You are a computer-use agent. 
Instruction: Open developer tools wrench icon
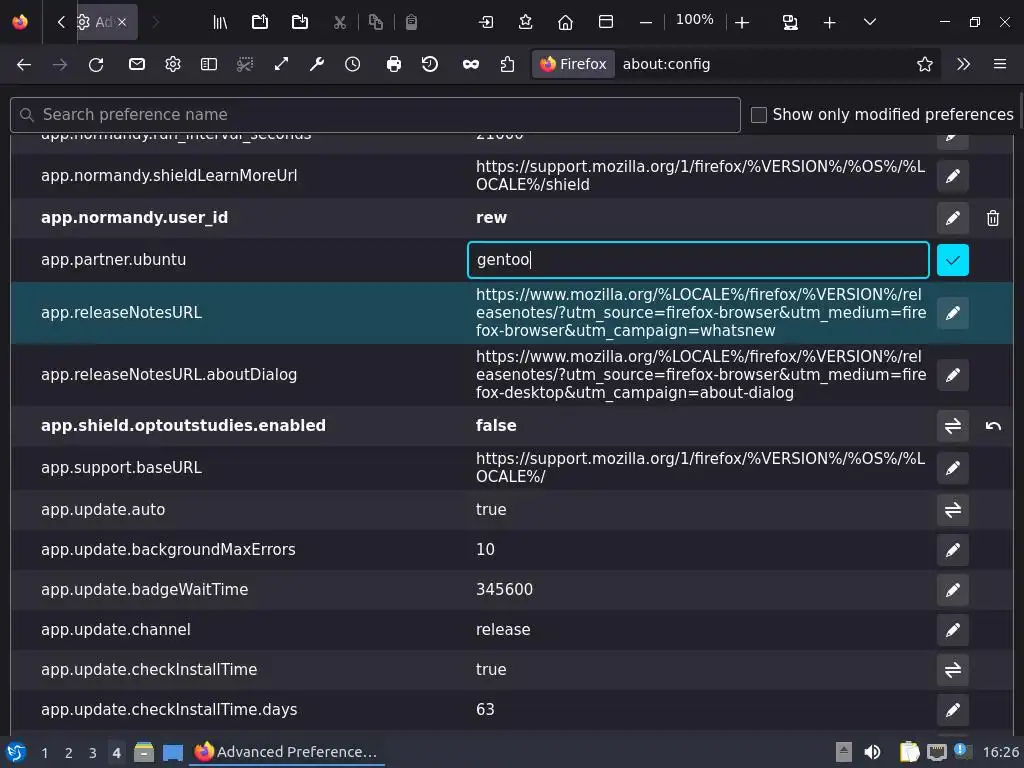pyautogui.click(x=317, y=64)
